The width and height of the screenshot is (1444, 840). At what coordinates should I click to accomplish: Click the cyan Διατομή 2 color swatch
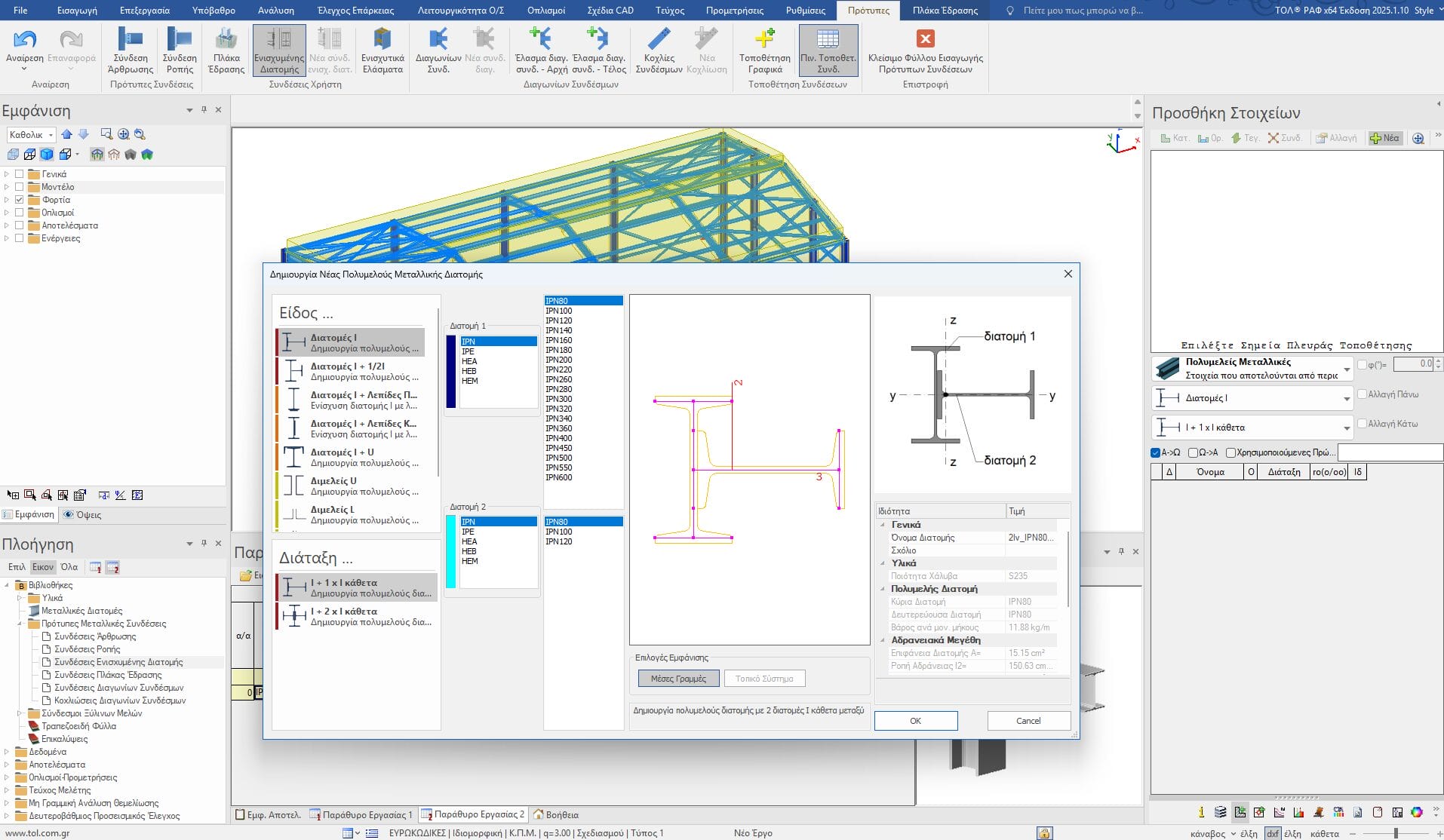click(451, 551)
